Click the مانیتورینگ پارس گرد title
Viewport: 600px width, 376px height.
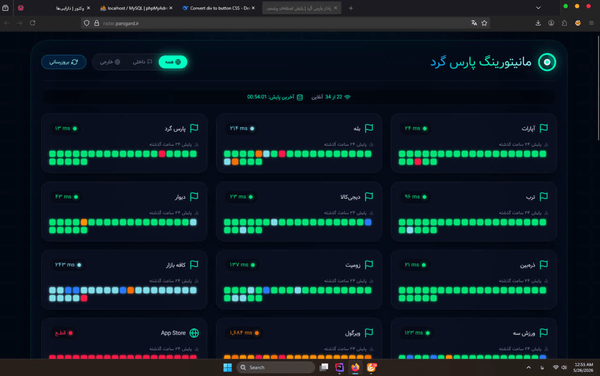click(x=481, y=62)
